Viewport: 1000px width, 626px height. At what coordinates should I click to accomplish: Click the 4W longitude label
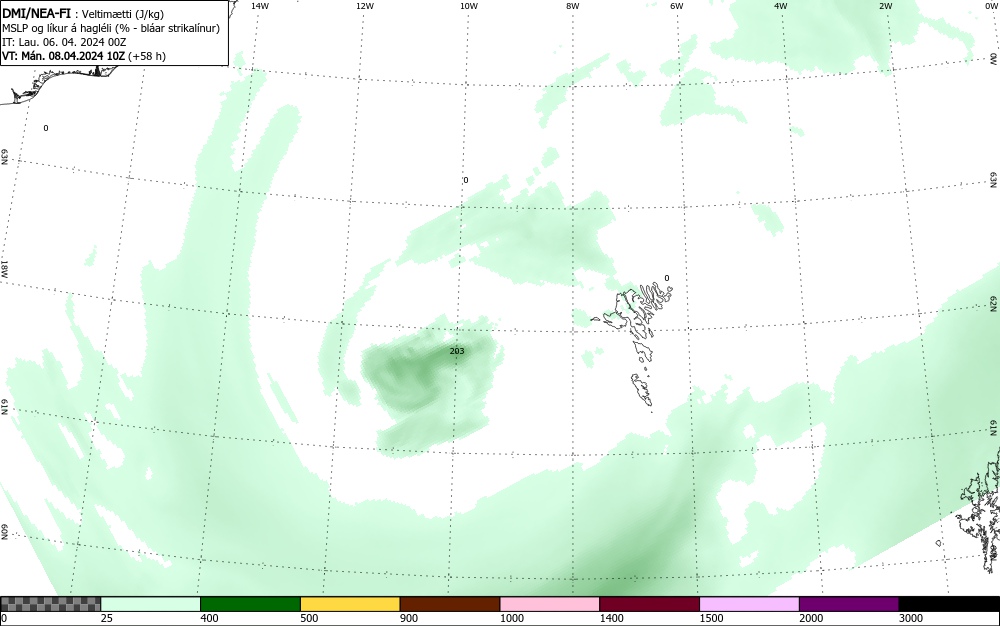coord(781,6)
